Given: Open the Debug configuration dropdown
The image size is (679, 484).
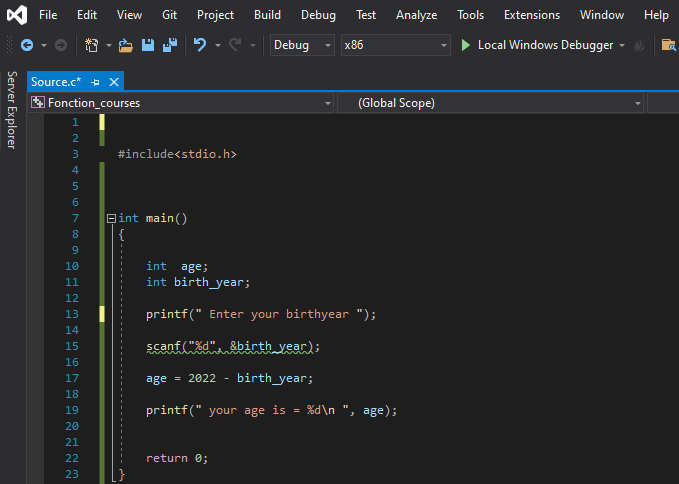Looking at the screenshot, I should 302,45.
